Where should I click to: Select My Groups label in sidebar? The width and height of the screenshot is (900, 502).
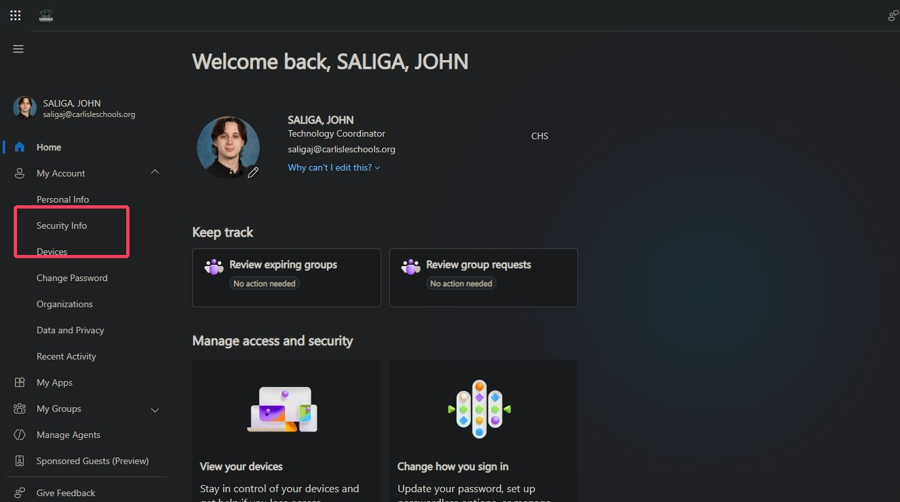(59, 408)
